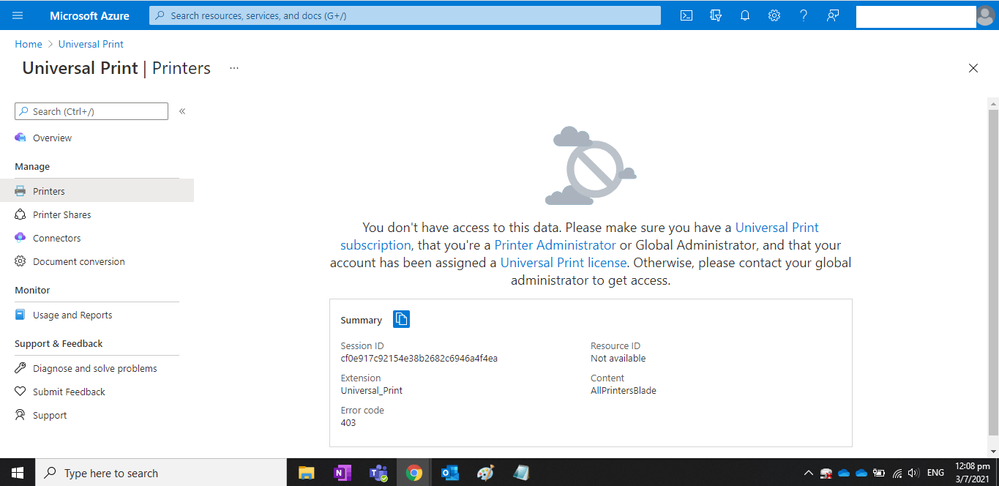
Task: Select the Universal_Print extension value
Action: tap(371, 391)
